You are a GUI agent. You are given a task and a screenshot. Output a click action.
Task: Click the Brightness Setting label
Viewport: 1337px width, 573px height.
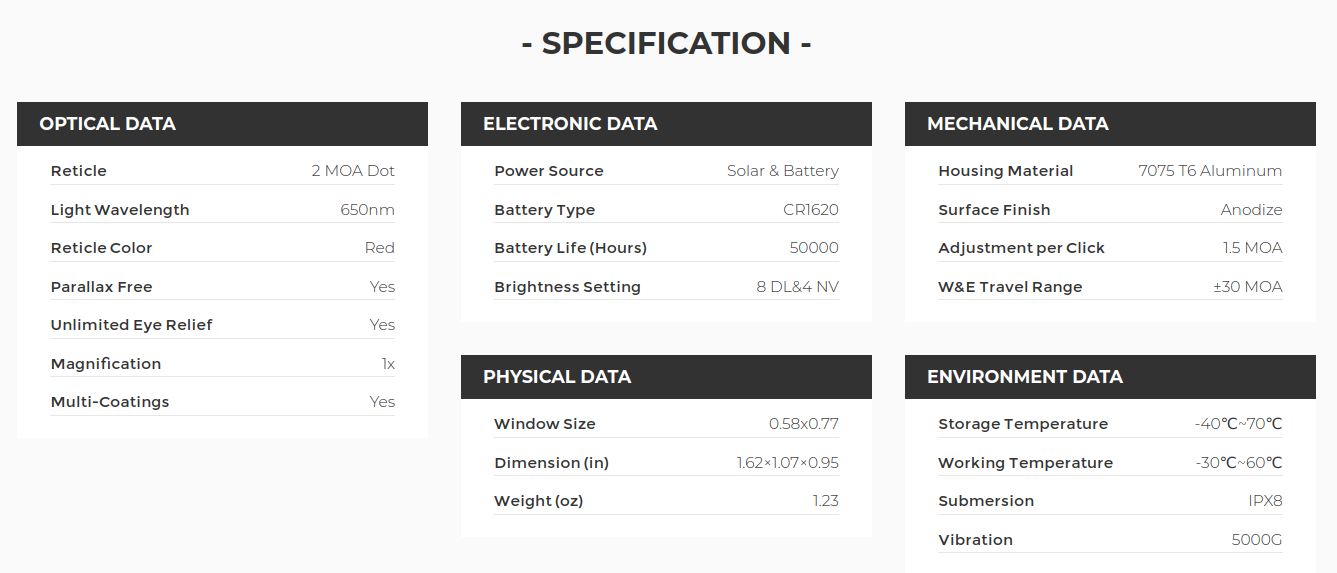tap(567, 287)
